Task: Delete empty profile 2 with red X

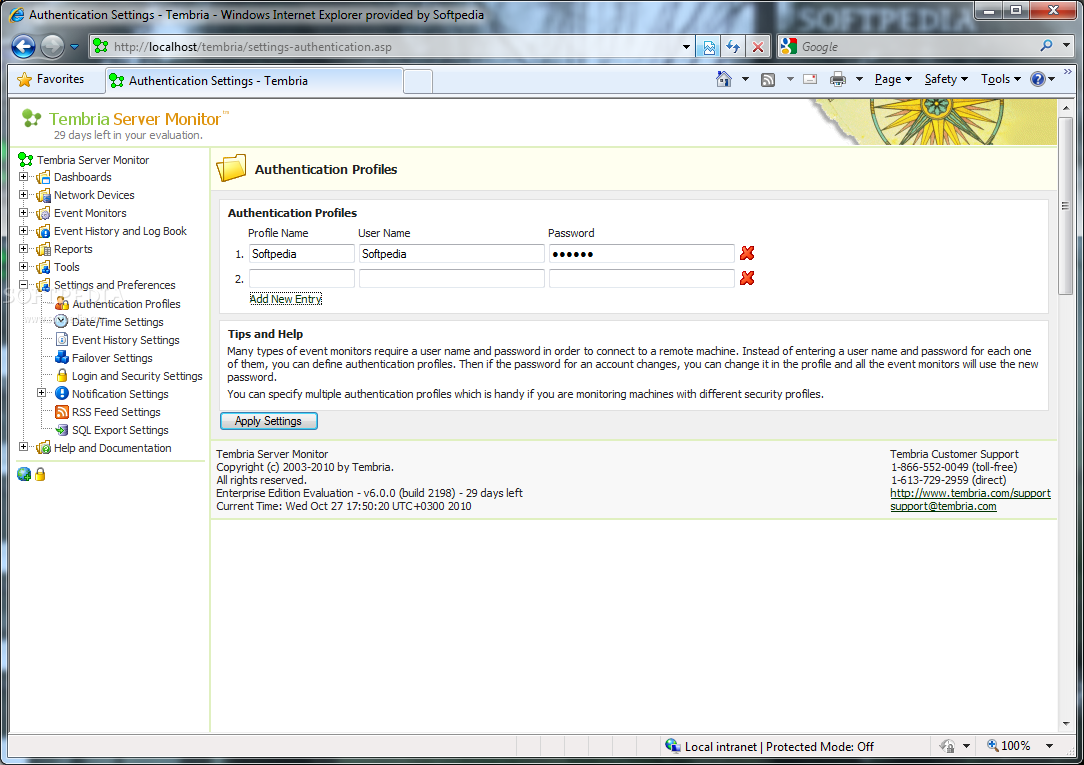Action: tap(747, 278)
